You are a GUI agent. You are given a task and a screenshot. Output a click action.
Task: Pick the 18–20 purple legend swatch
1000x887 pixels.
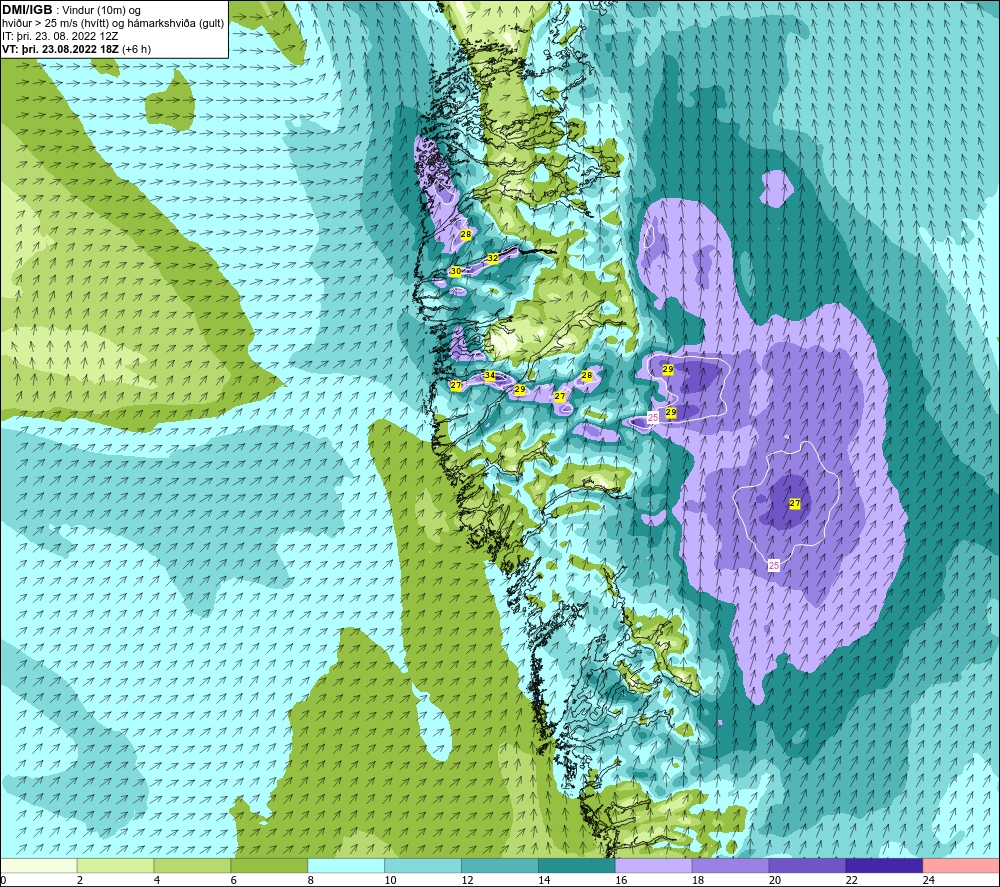730,865
